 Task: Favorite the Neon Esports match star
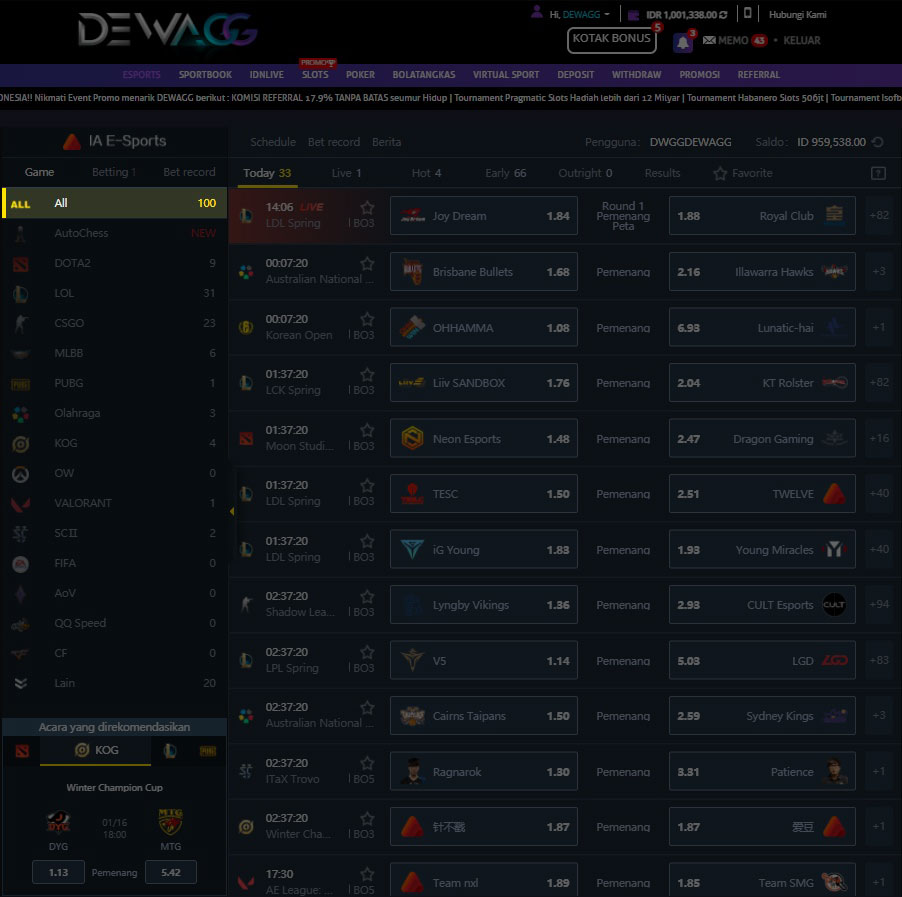(x=367, y=430)
